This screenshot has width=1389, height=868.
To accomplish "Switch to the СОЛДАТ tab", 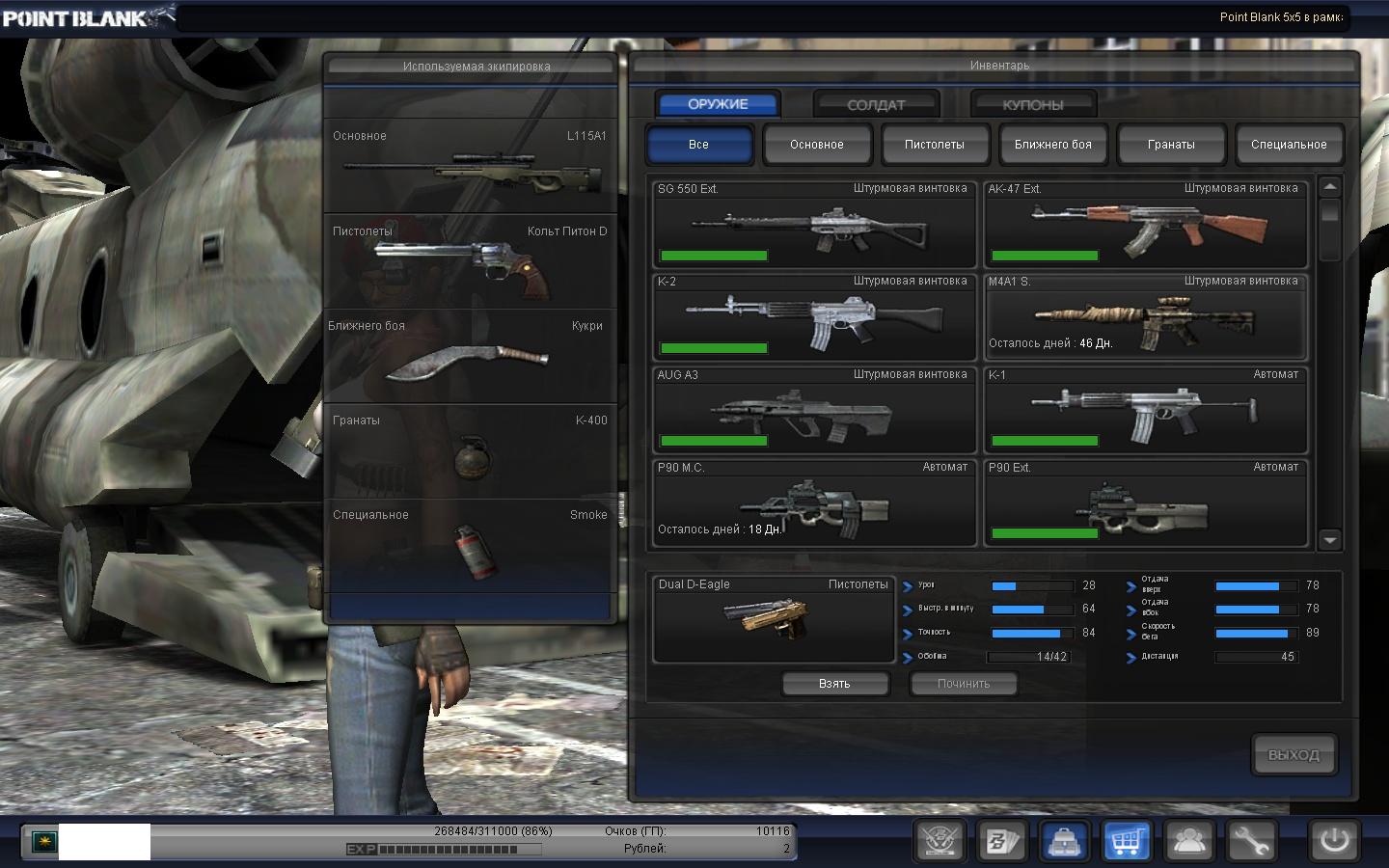I will coord(876,104).
